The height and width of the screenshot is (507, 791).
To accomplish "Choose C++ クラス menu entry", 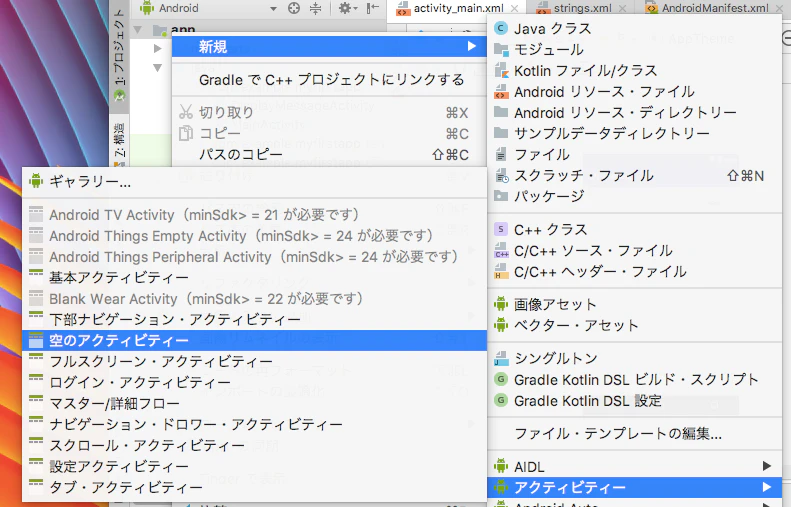I will (635, 230).
